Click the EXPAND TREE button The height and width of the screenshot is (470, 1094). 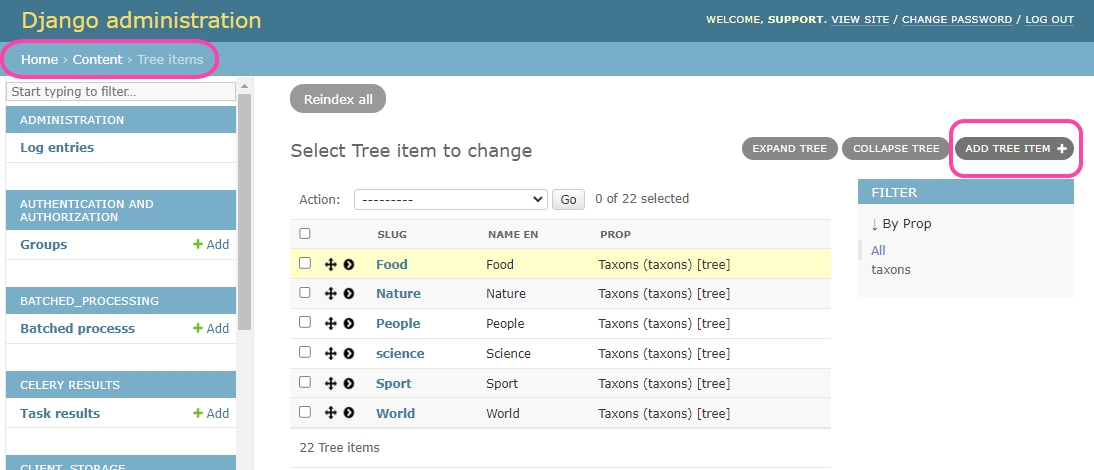click(x=790, y=149)
